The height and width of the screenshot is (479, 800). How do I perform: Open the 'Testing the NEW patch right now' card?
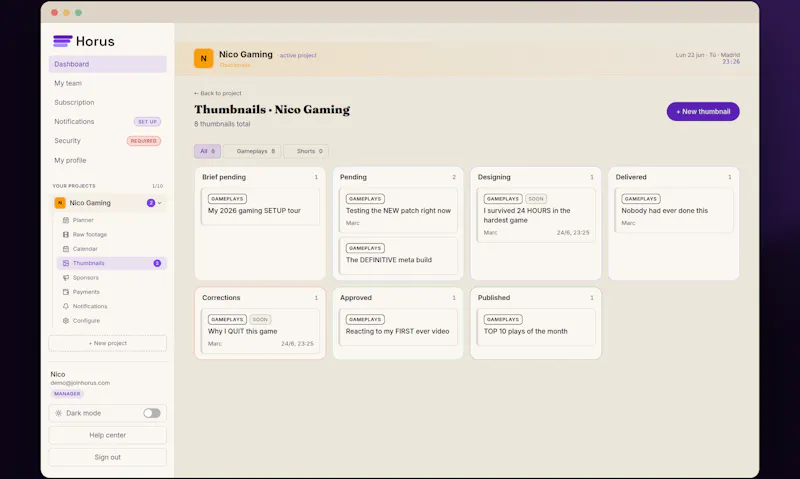tap(398, 210)
